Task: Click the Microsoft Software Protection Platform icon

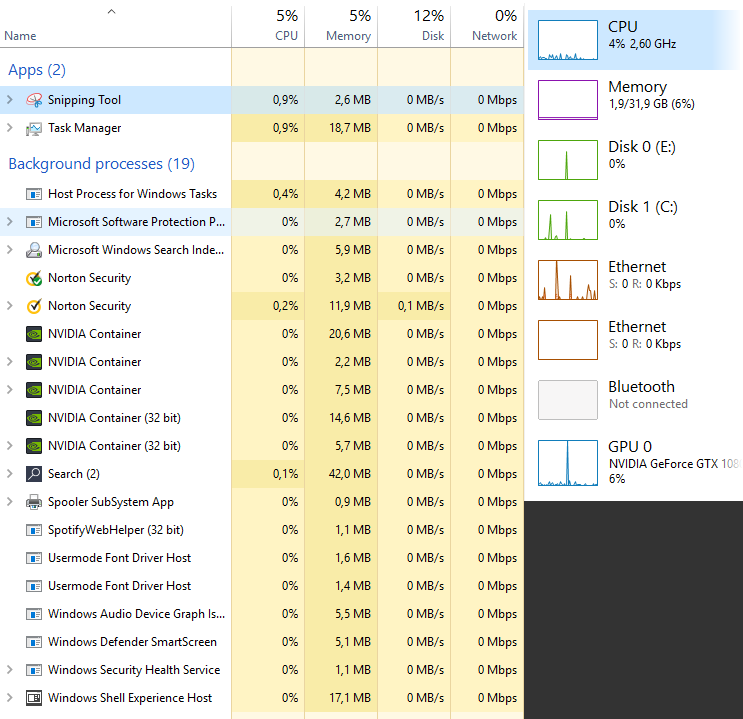Action: point(34,222)
